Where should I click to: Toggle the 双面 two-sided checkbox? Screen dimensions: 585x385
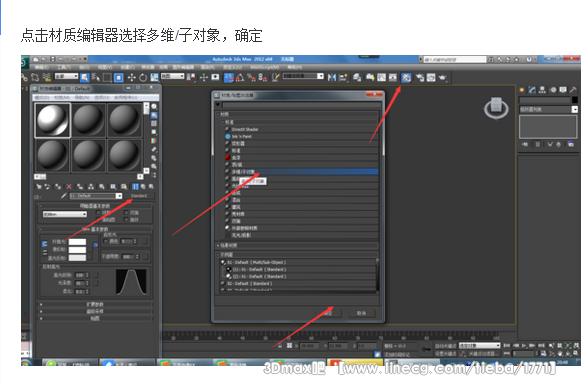tap(126, 212)
